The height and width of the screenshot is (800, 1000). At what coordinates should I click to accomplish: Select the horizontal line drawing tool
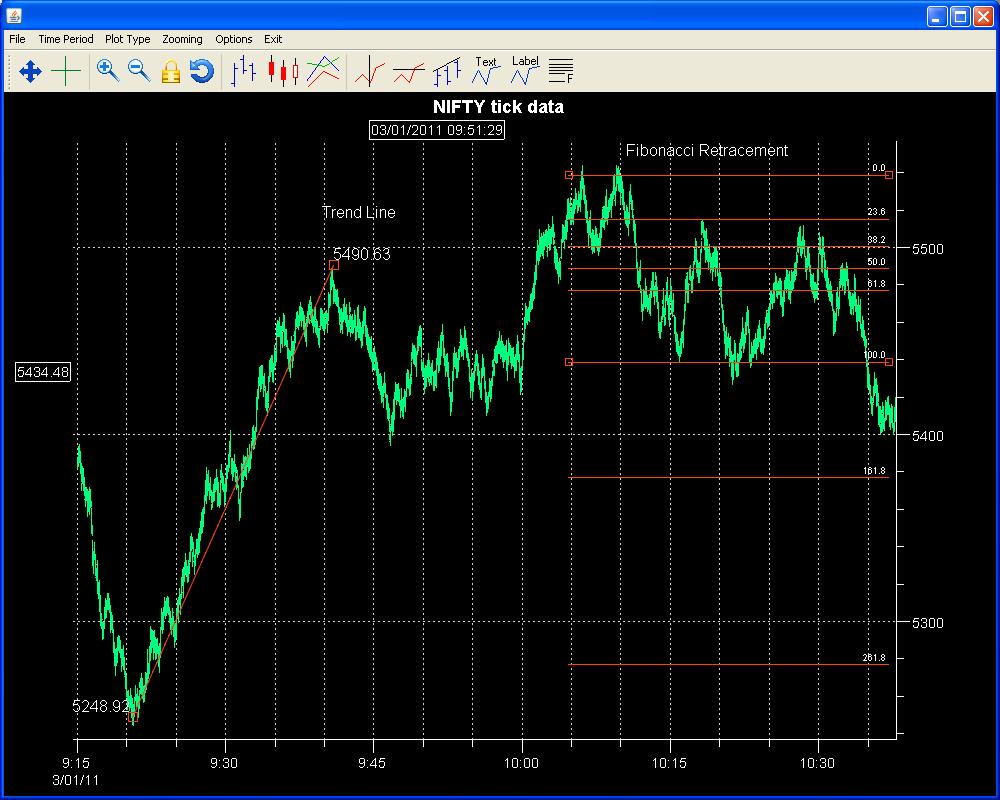click(409, 73)
